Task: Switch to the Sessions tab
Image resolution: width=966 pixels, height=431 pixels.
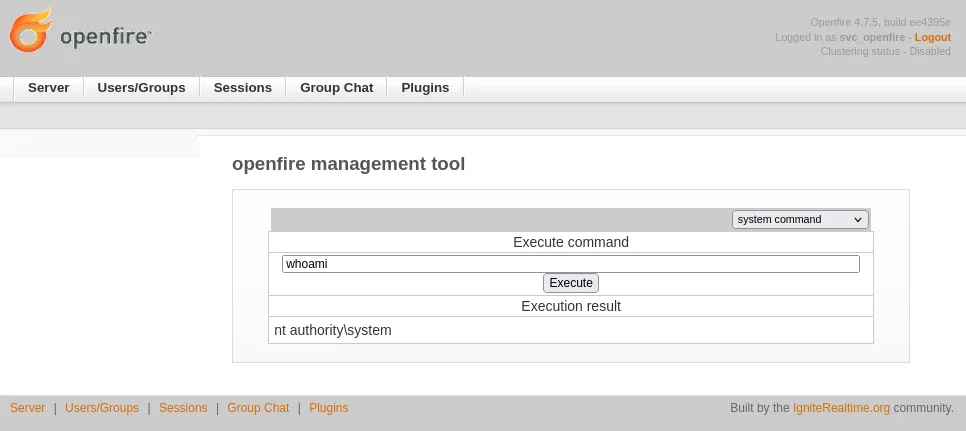Action: [243, 88]
